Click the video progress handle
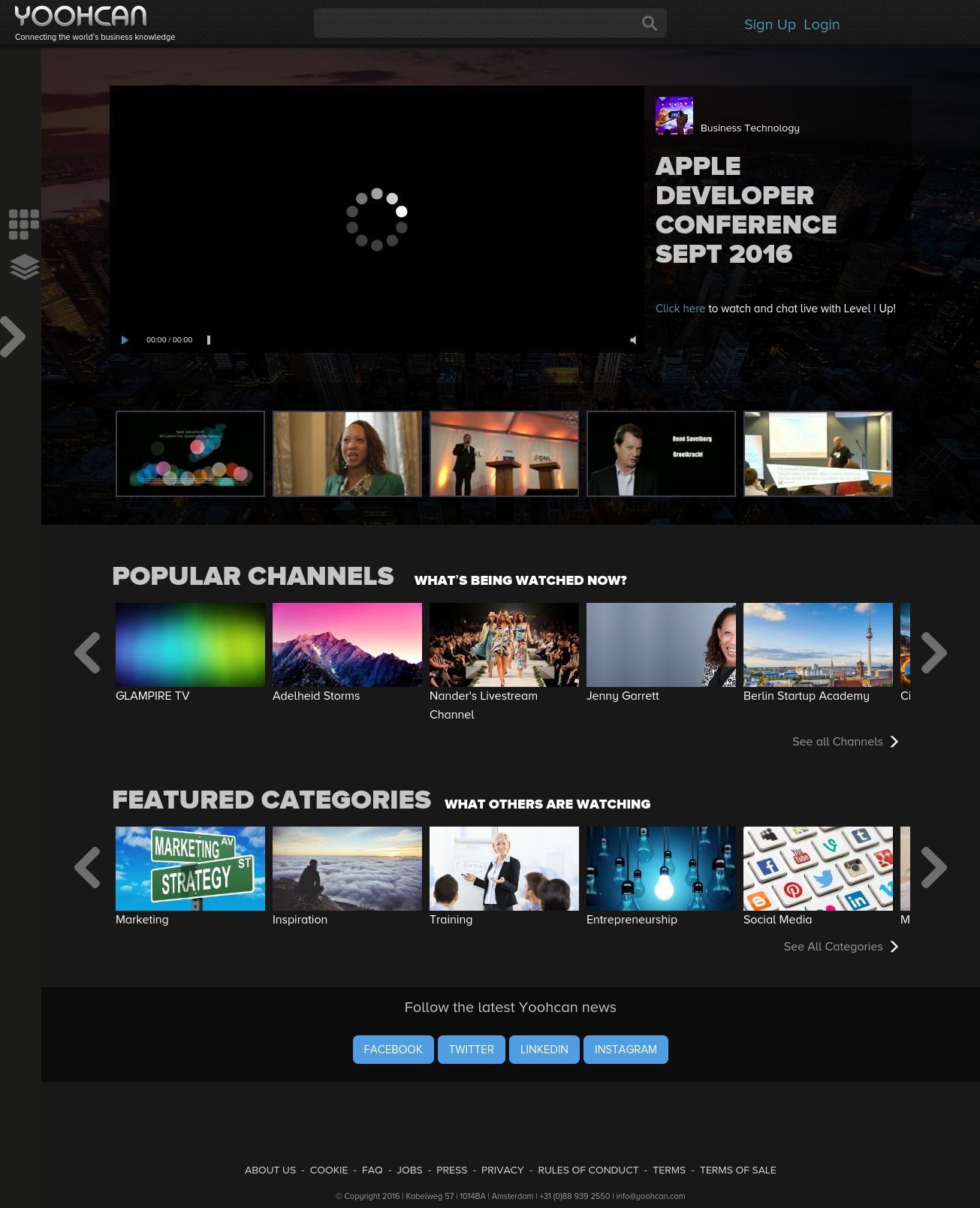 [209, 340]
